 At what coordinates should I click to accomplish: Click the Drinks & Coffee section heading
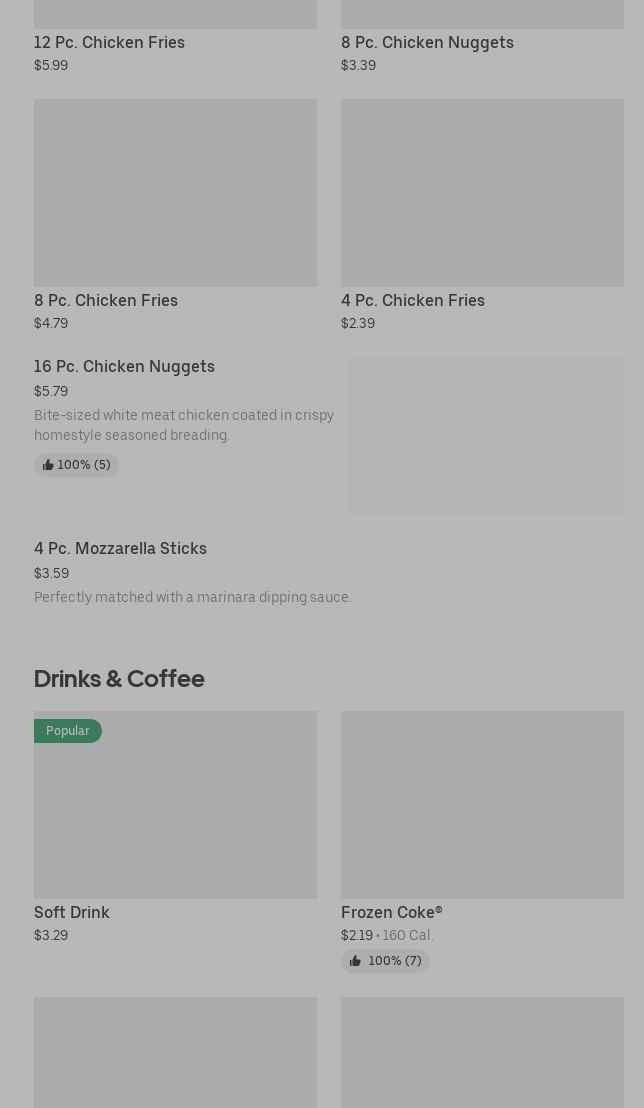click(x=119, y=679)
